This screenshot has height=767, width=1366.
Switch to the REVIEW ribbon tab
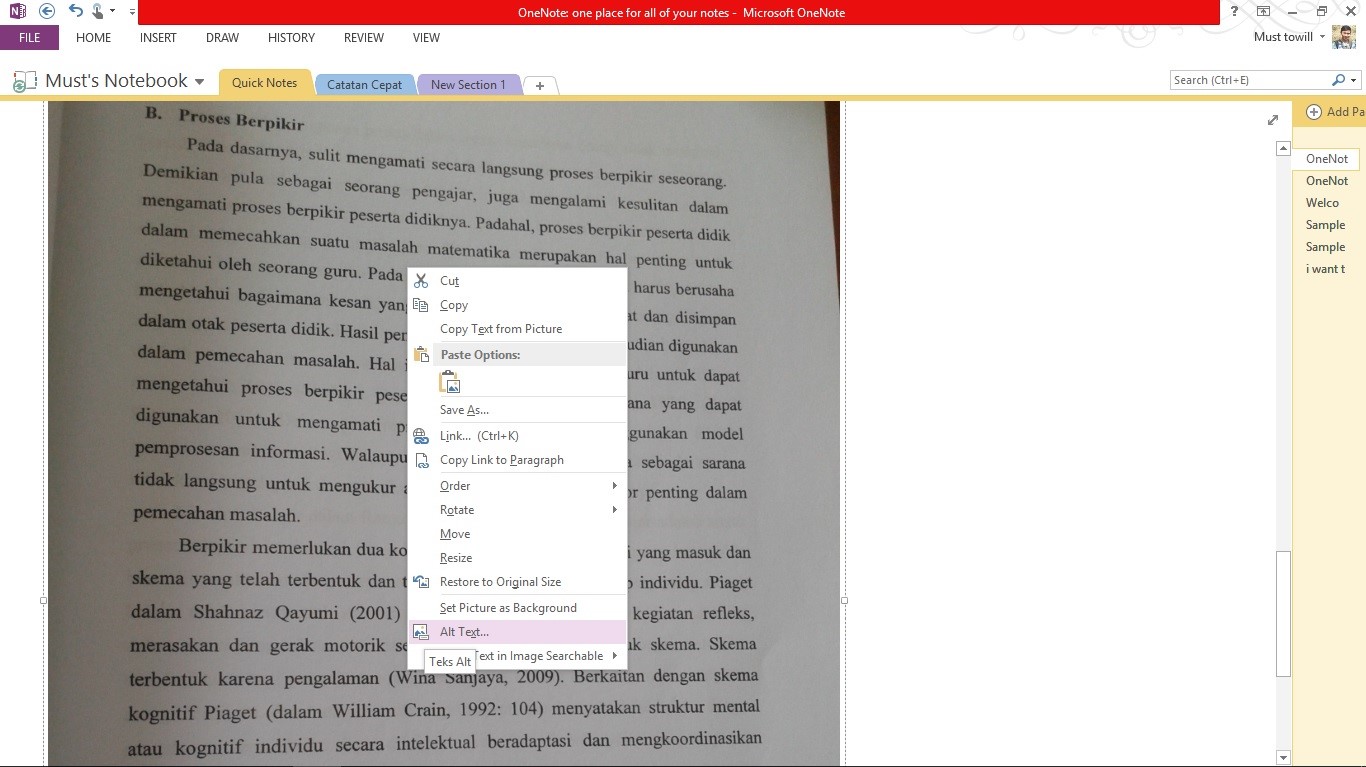(363, 38)
